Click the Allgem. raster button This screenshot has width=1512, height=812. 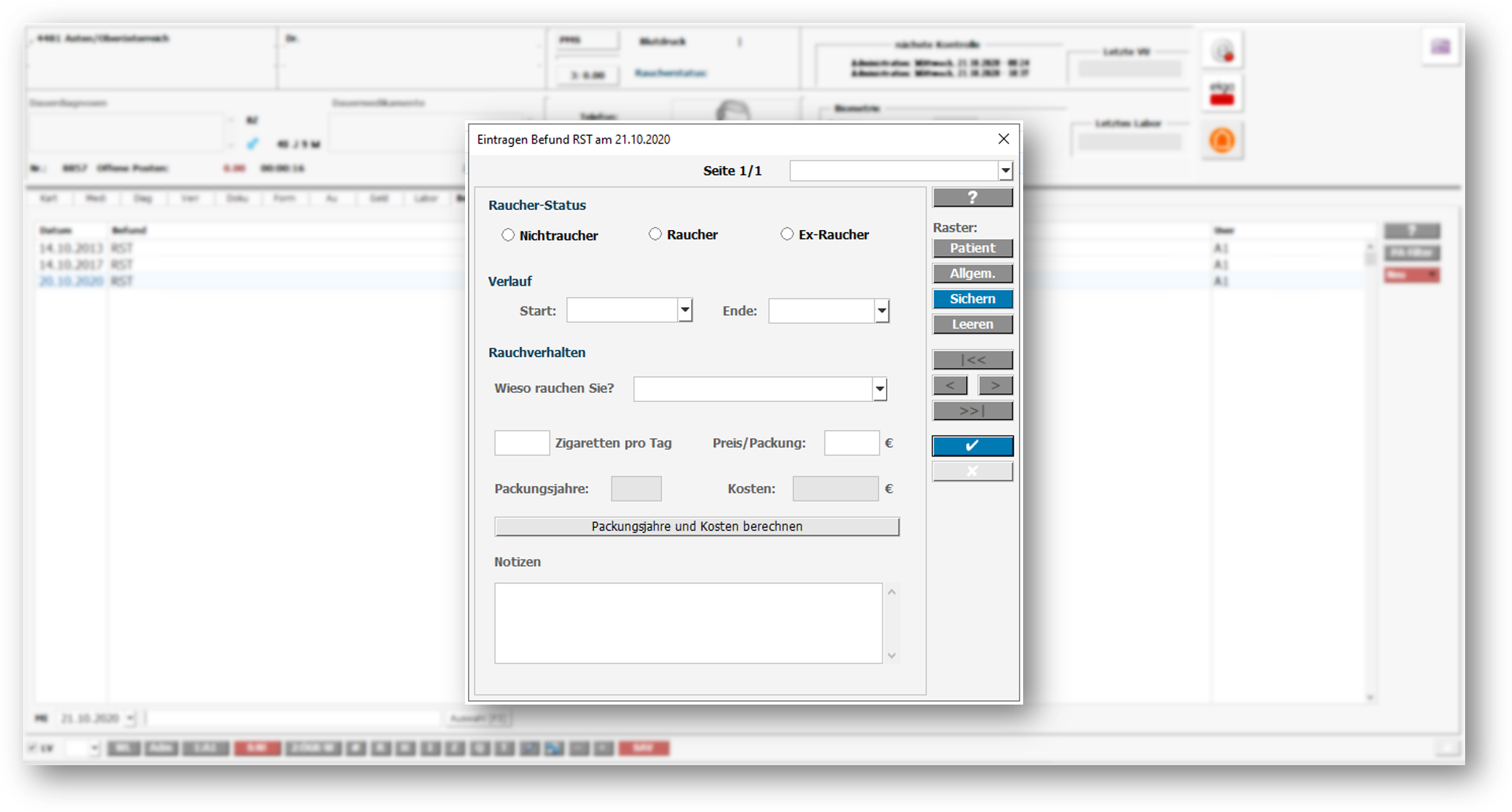[973, 273]
